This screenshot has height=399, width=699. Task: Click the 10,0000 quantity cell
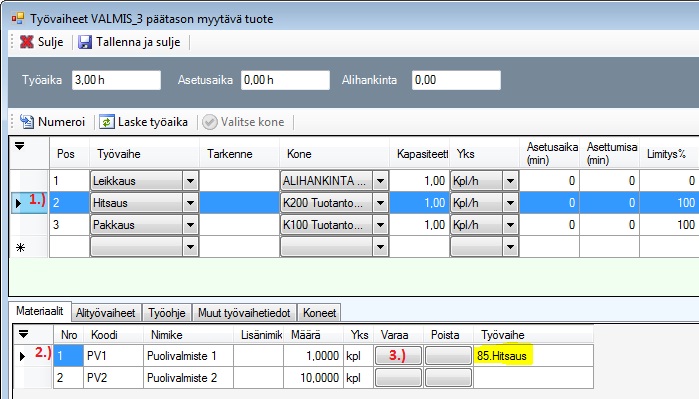313,378
